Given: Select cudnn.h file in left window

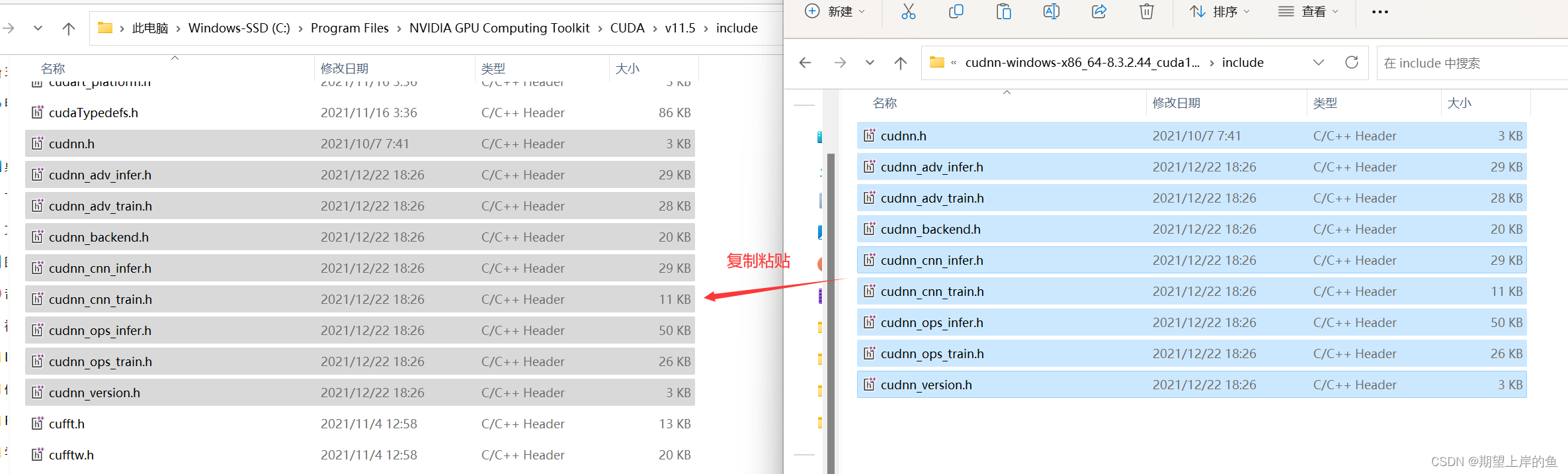Looking at the screenshot, I should click(x=360, y=144).
